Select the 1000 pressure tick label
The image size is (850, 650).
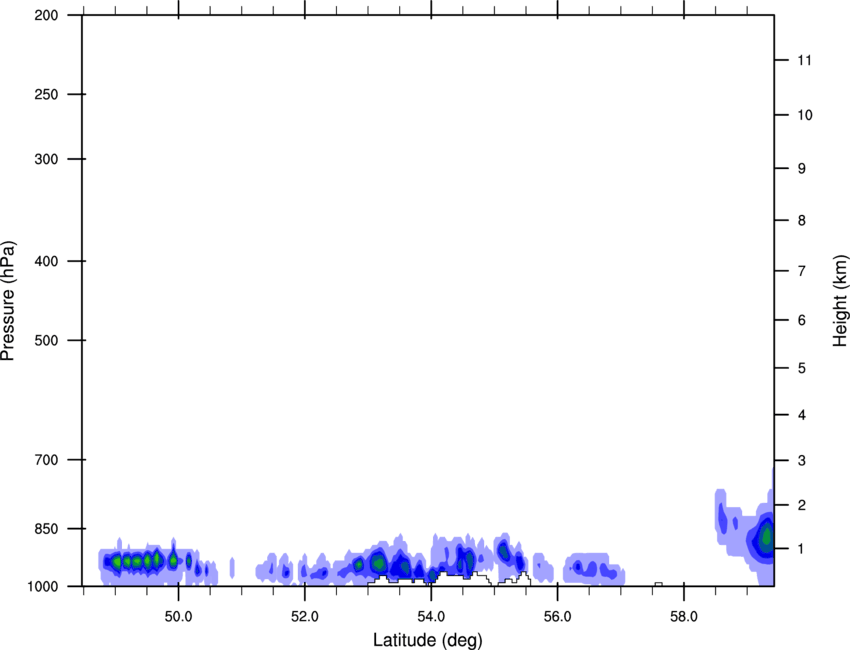(42, 586)
